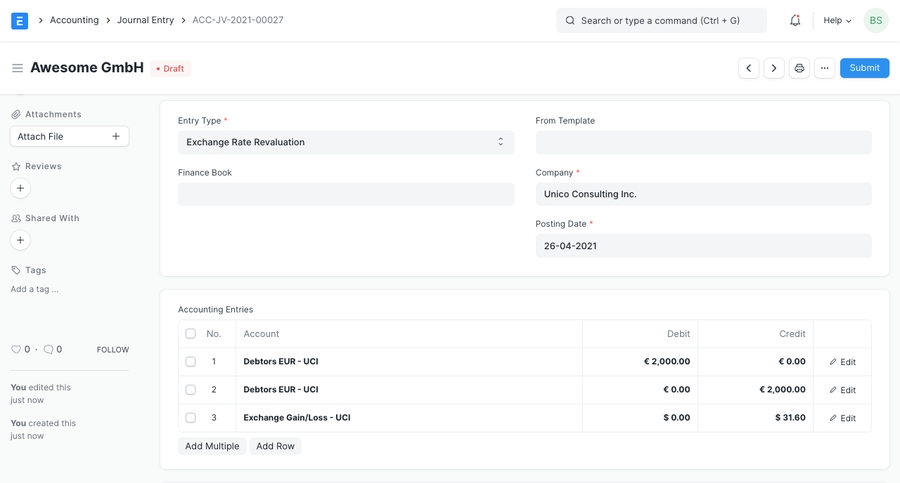Open the print icon button

pos(799,68)
